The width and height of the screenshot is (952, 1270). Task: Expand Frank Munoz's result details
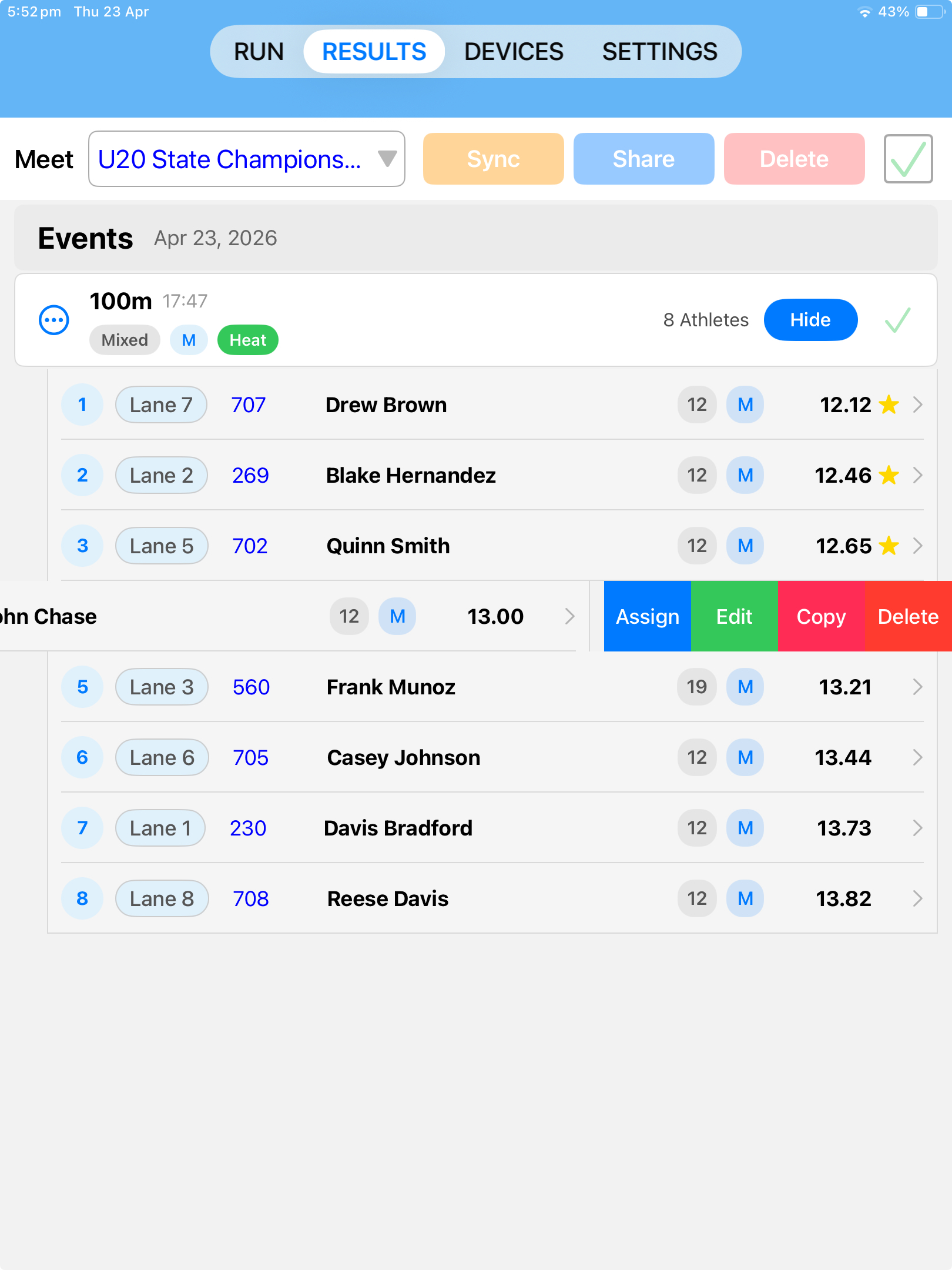[917, 687]
